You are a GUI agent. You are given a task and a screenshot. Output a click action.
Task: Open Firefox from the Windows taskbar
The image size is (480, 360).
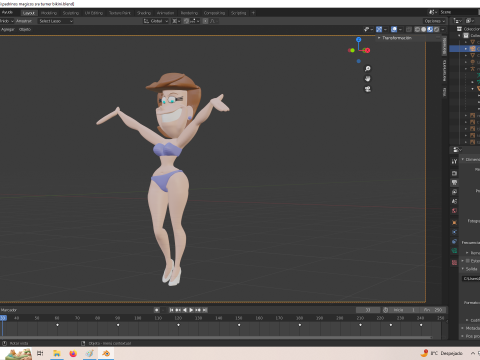73,353
